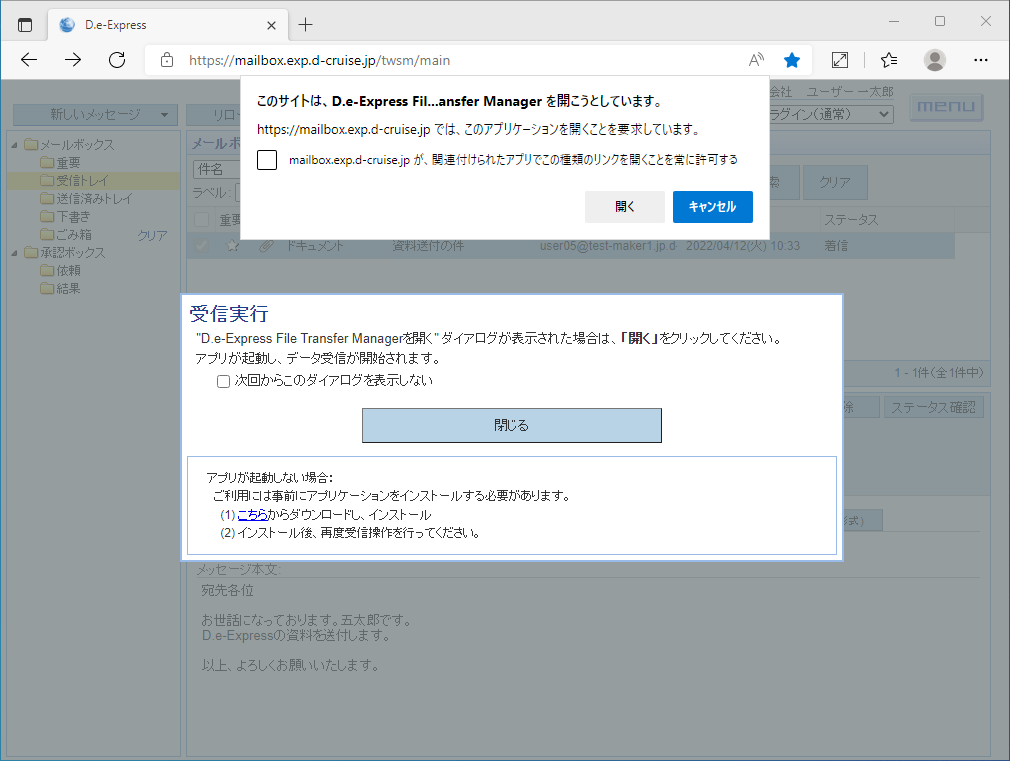
Task: Check always allow mailbox.exp.d-cruise.jp links
Action: (x=267, y=160)
